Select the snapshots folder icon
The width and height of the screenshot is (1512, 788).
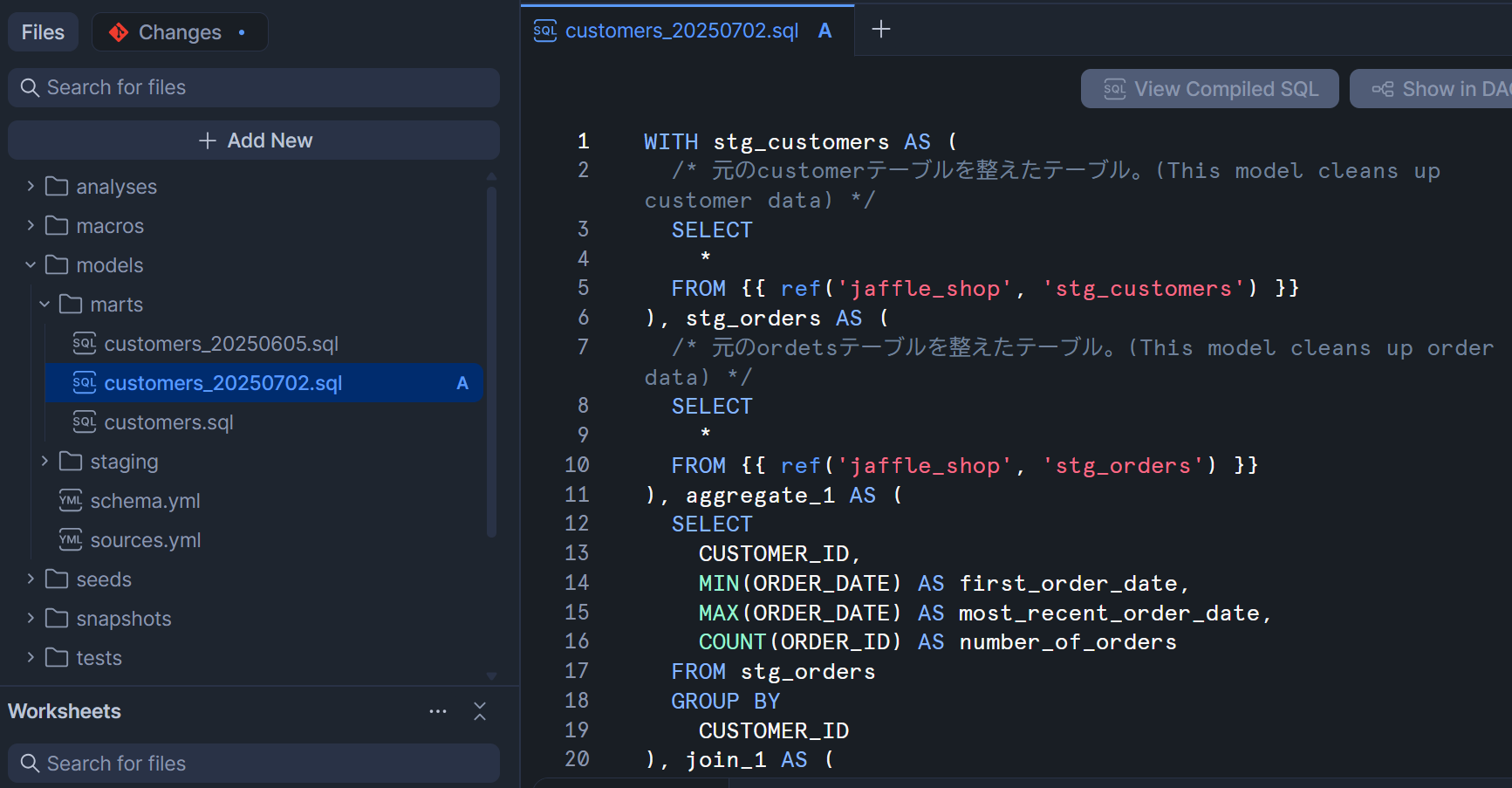pyautogui.click(x=57, y=618)
